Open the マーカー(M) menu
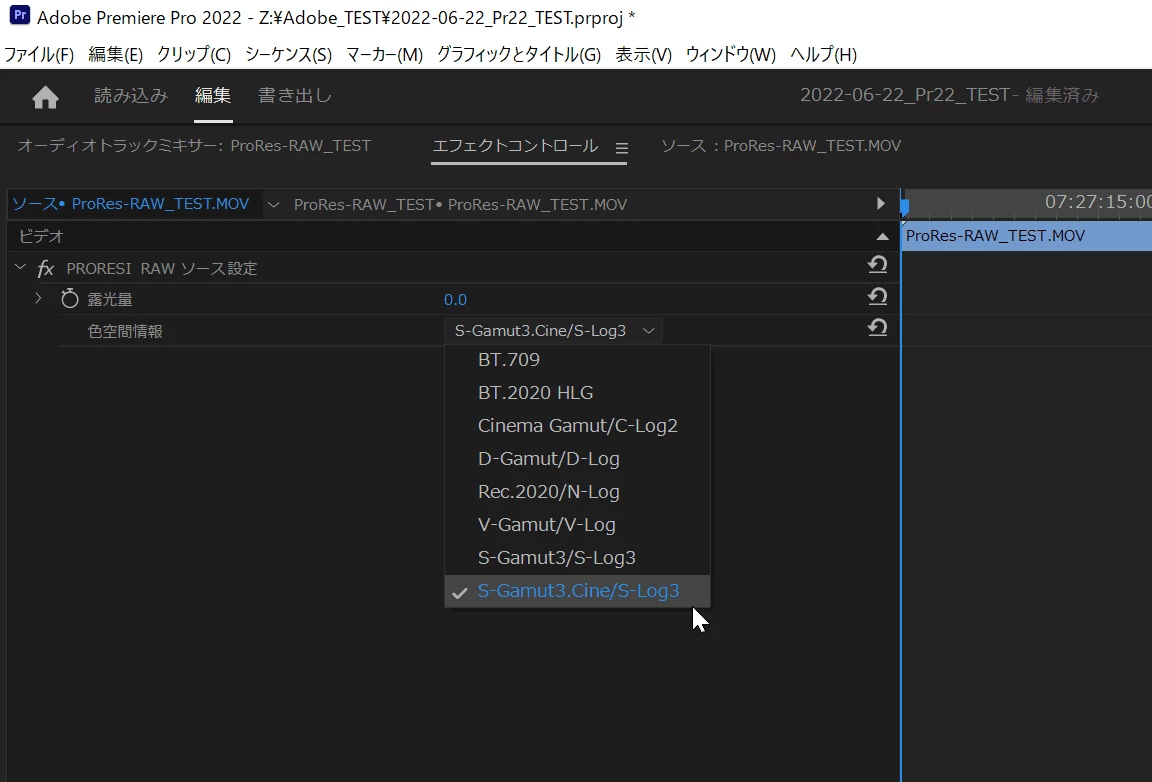The image size is (1152, 782). [384, 54]
